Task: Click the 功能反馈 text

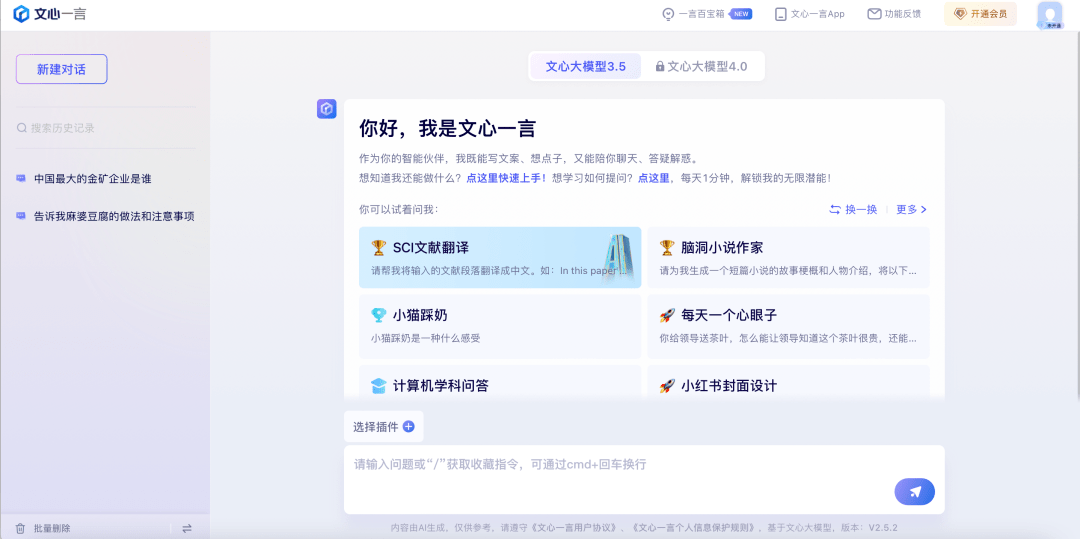Action: [x=903, y=14]
